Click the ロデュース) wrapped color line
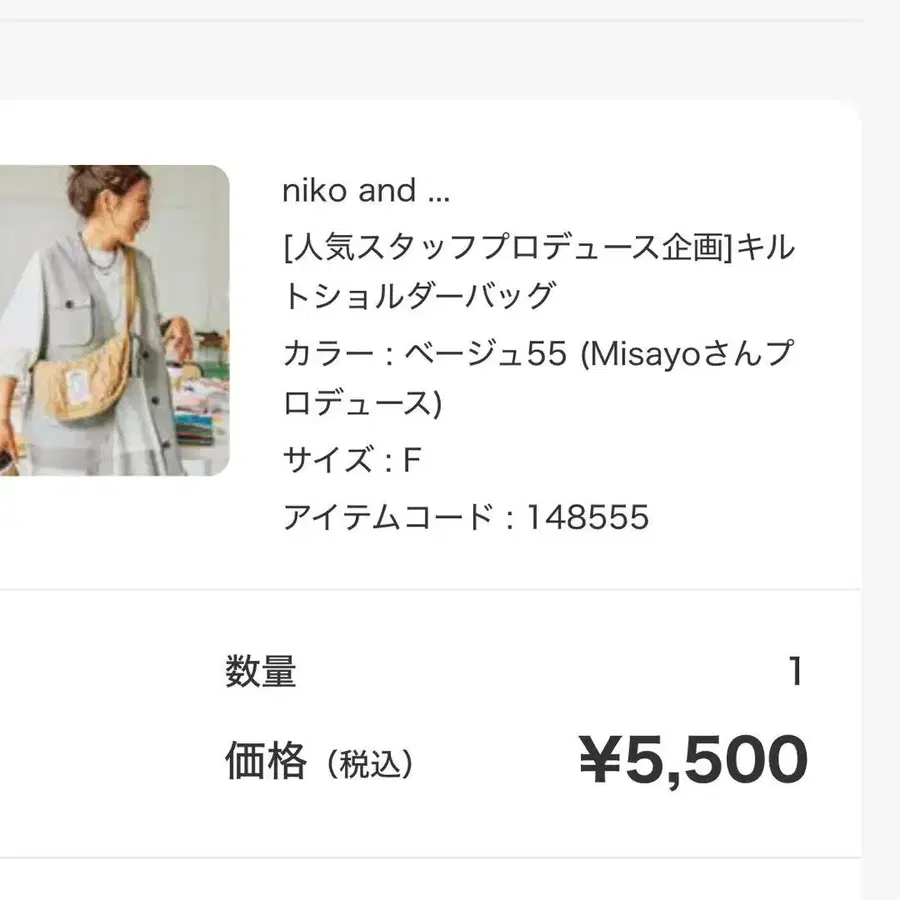900x900 pixels. click(x=362, y=404)
